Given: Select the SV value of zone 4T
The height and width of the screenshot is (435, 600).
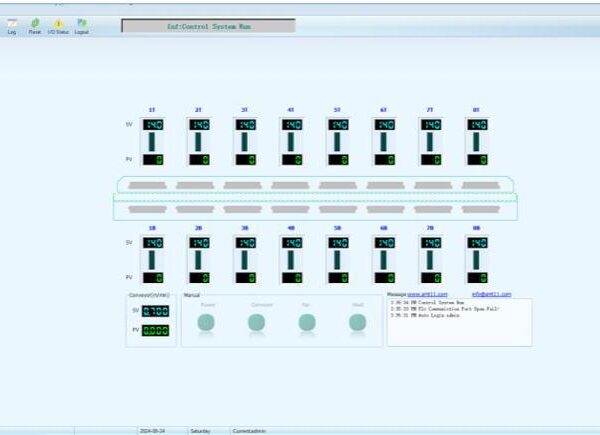Looking at the screenshot, I should coord(292,125).
